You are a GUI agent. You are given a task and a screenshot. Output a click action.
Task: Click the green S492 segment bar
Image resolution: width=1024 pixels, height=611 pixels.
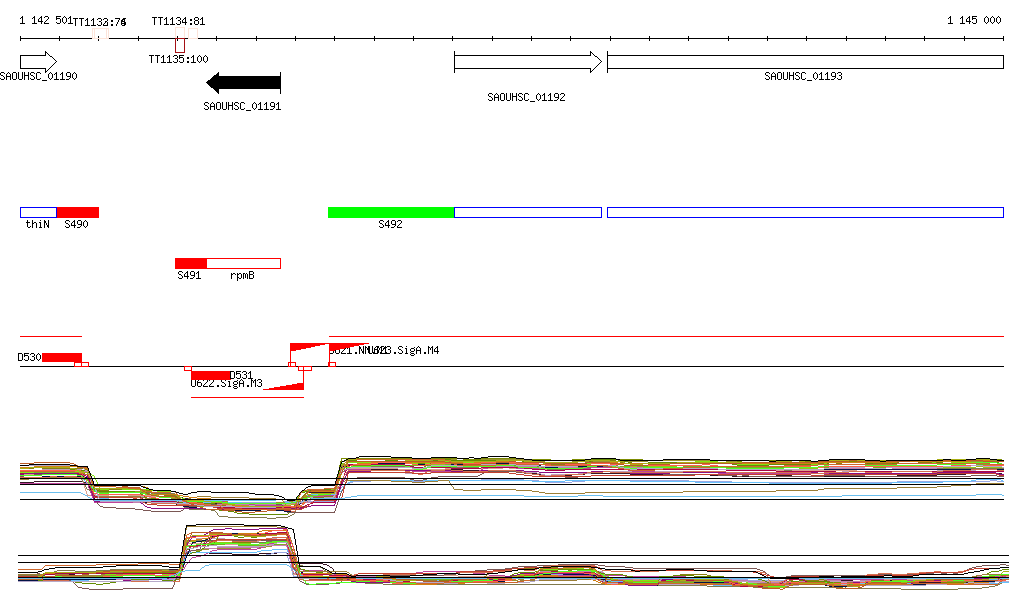(390, 212)
